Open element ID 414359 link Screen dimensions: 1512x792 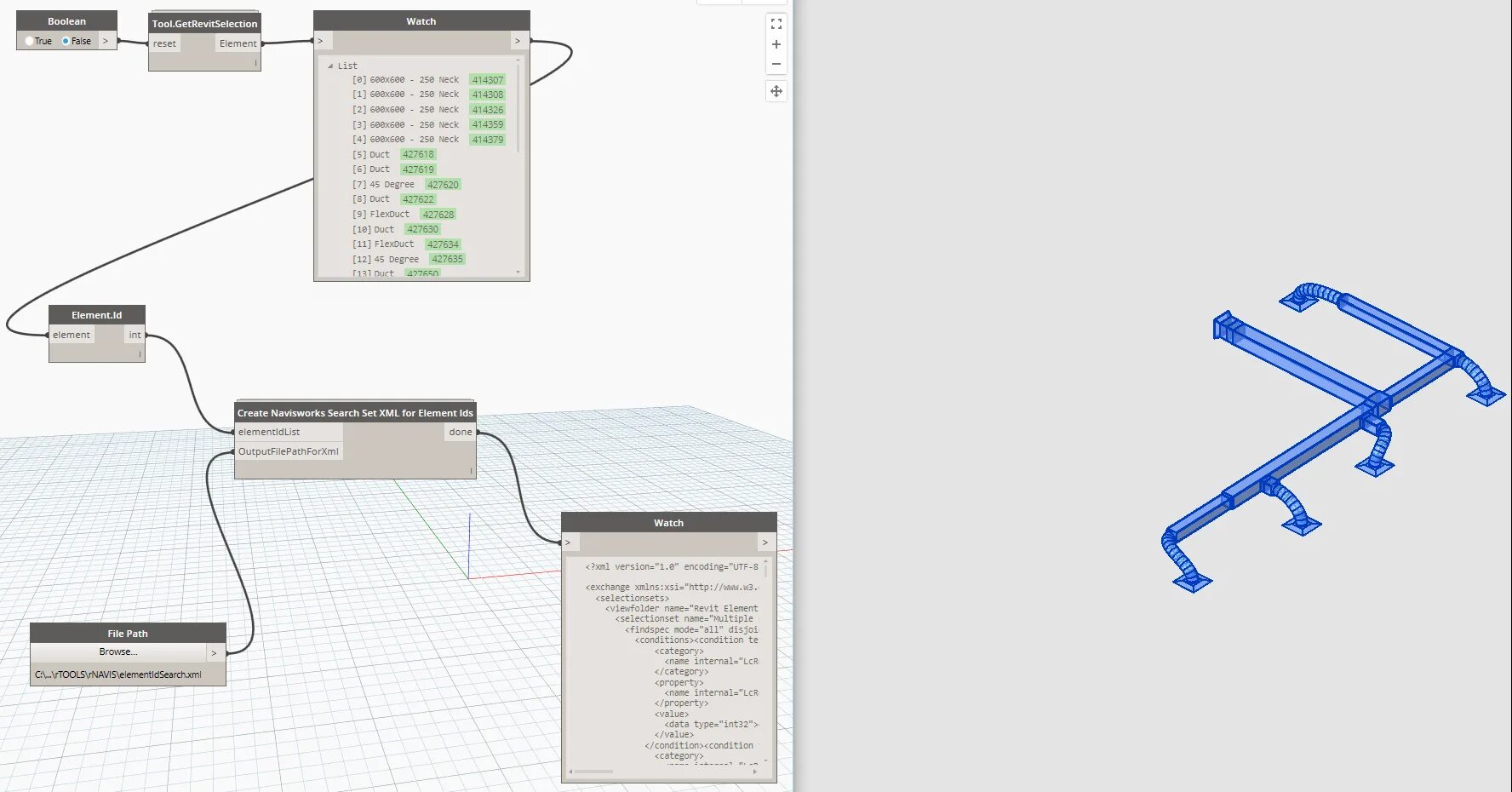click(488, 124)
